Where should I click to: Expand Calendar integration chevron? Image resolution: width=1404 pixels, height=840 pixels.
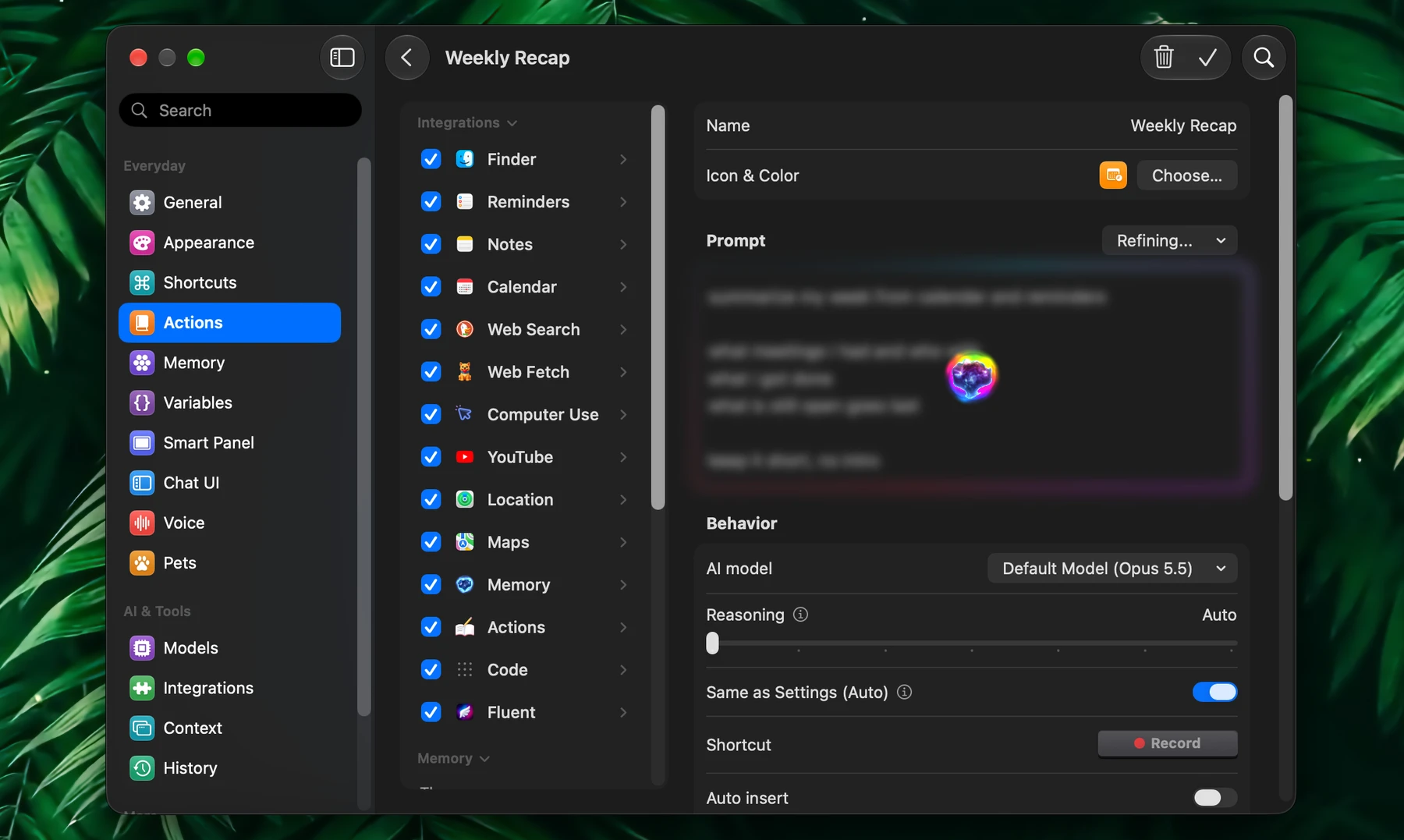(x=623, y=287)
